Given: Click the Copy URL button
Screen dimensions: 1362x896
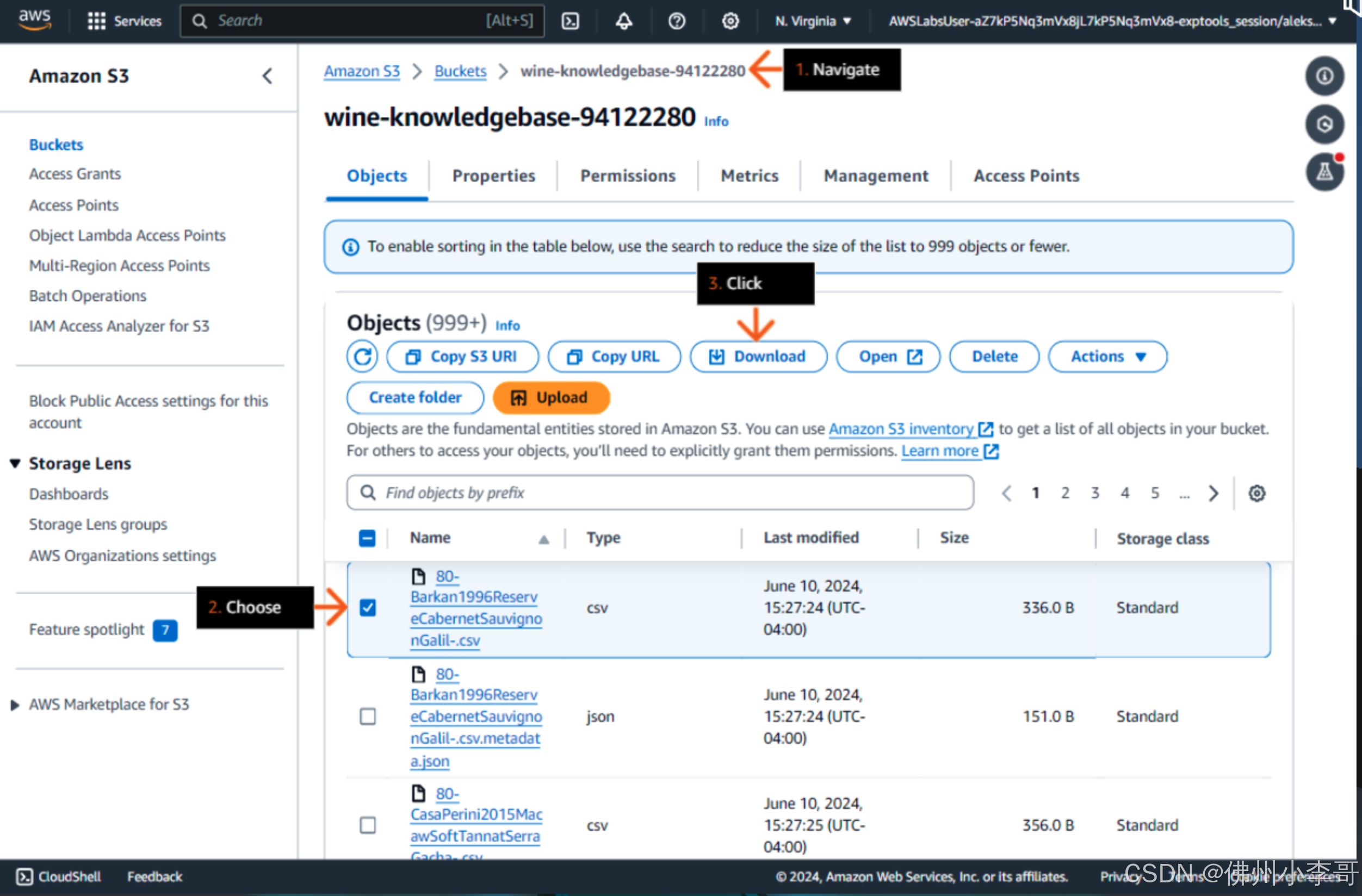Looking at the screenshot, I should 614,357.
